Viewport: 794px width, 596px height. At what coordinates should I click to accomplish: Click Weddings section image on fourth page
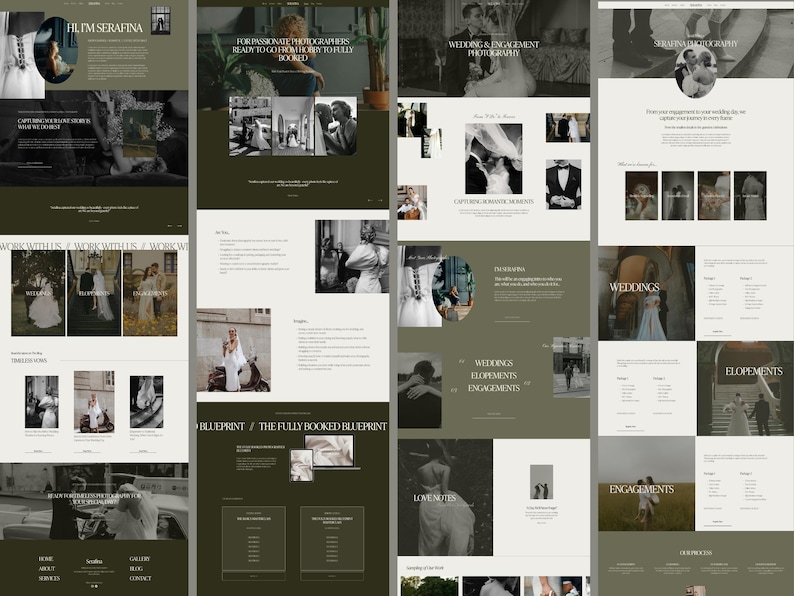[x=647, y=293]
